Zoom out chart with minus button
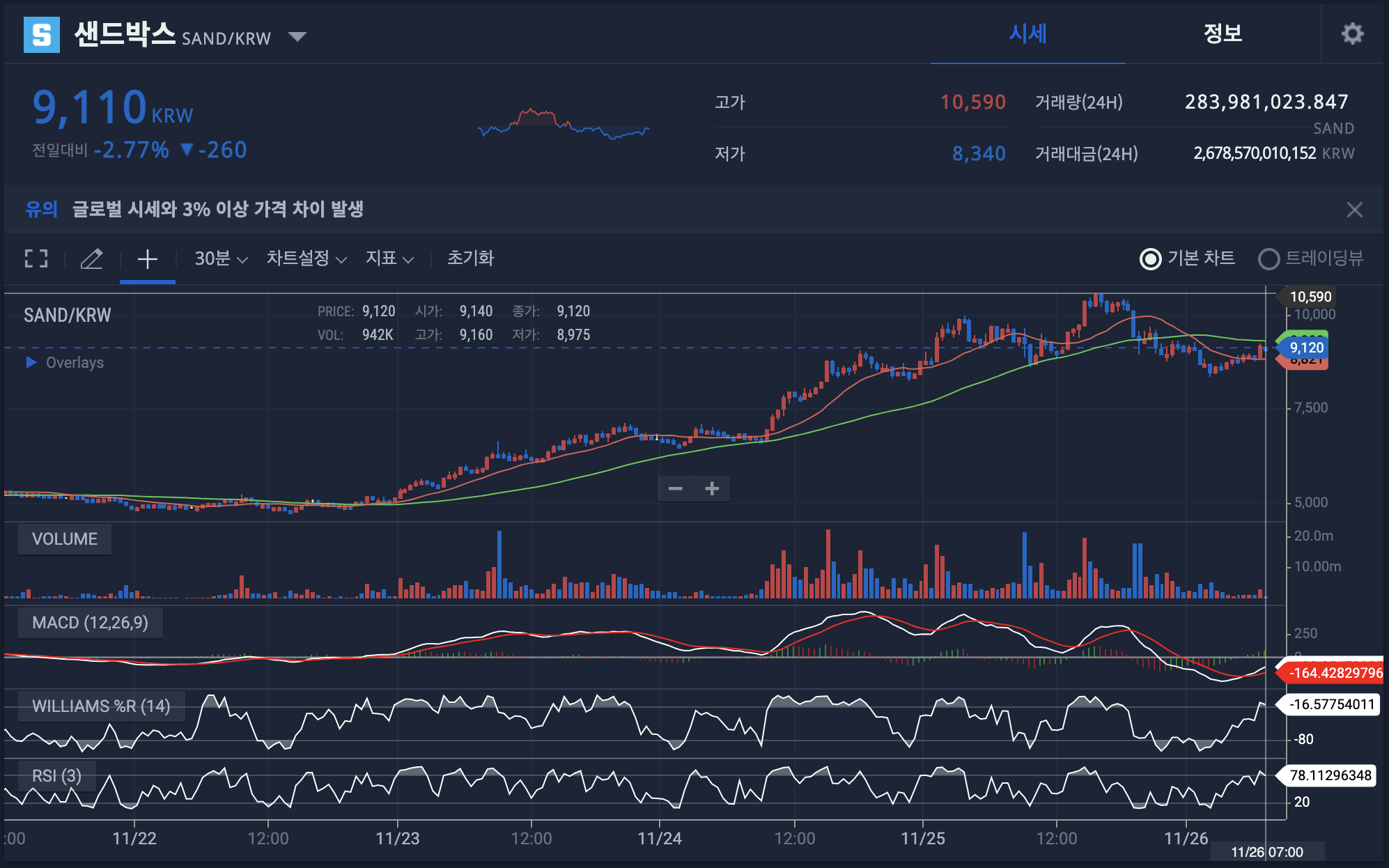This screenshot has height=868, width=1389. click(675, 488)
